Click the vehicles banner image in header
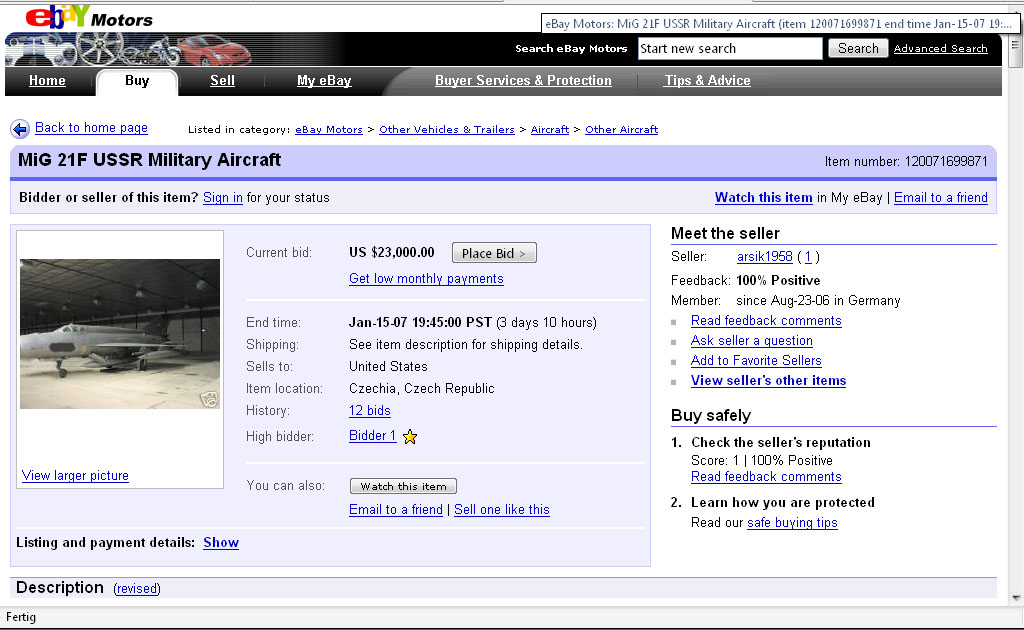 [x=129, y=50]
